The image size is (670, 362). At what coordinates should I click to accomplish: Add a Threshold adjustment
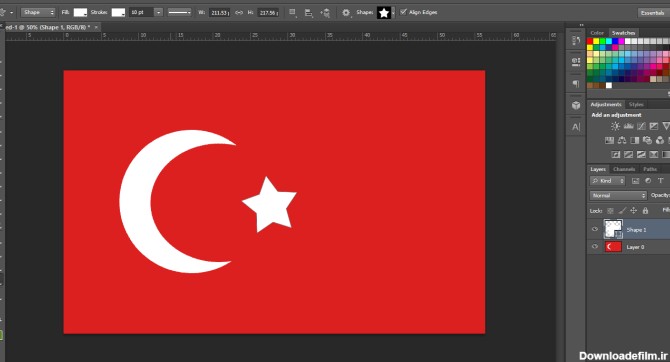pyautogui.click(x=641, y=154)
